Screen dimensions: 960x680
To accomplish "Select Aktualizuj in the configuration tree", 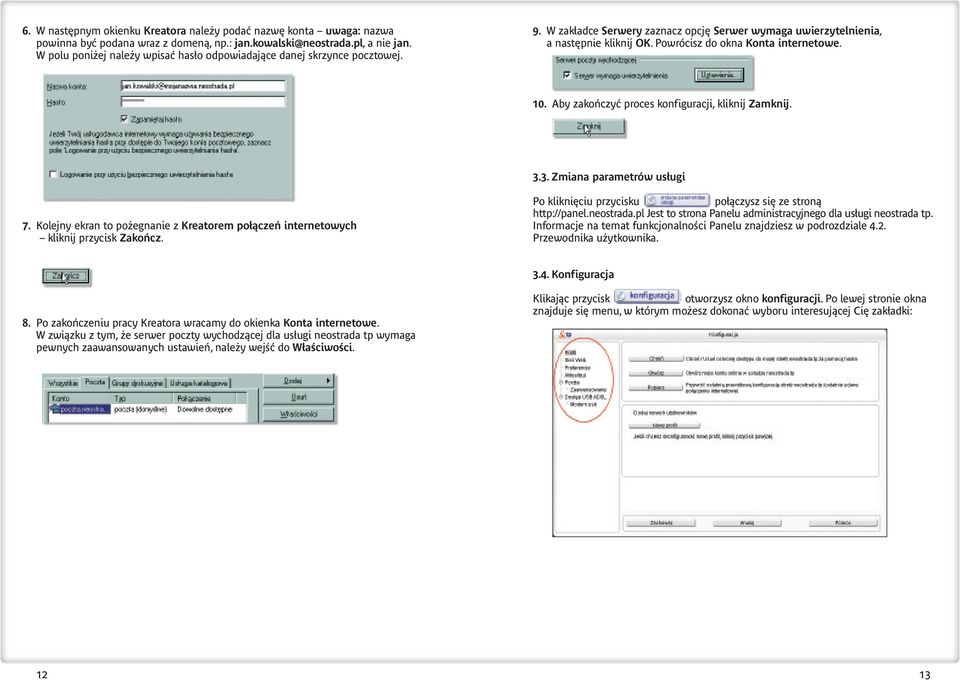I will (x=575, y=375).
